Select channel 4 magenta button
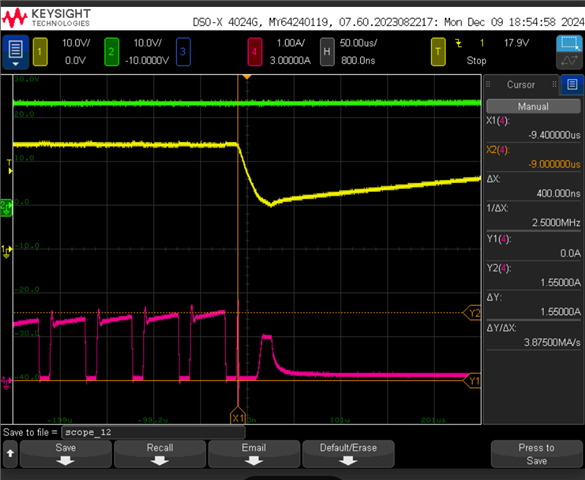This screenshot has height=480, width=585. coord(254,52)
